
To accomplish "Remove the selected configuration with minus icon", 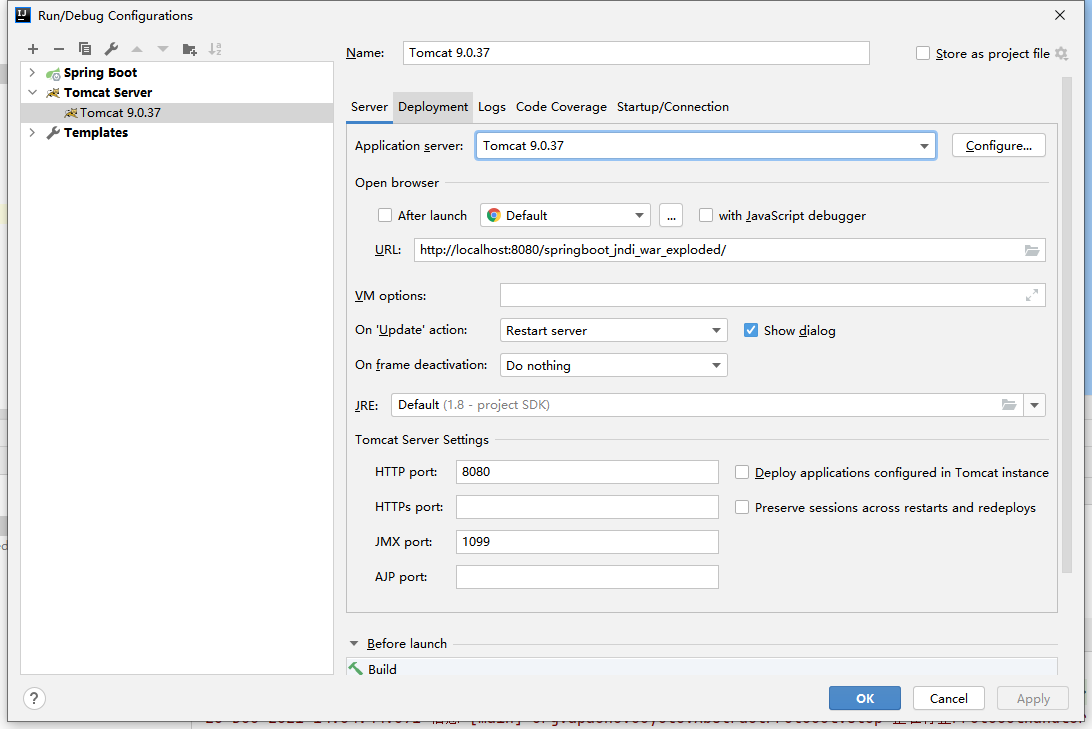I will click(58, 49).
